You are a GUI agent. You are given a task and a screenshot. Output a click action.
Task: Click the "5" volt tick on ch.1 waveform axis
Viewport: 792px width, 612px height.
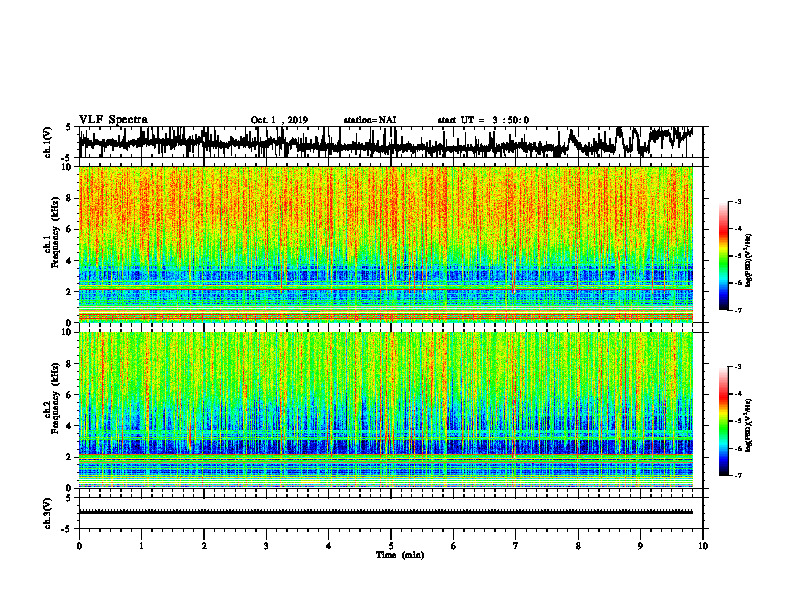[x=68, y=128]
